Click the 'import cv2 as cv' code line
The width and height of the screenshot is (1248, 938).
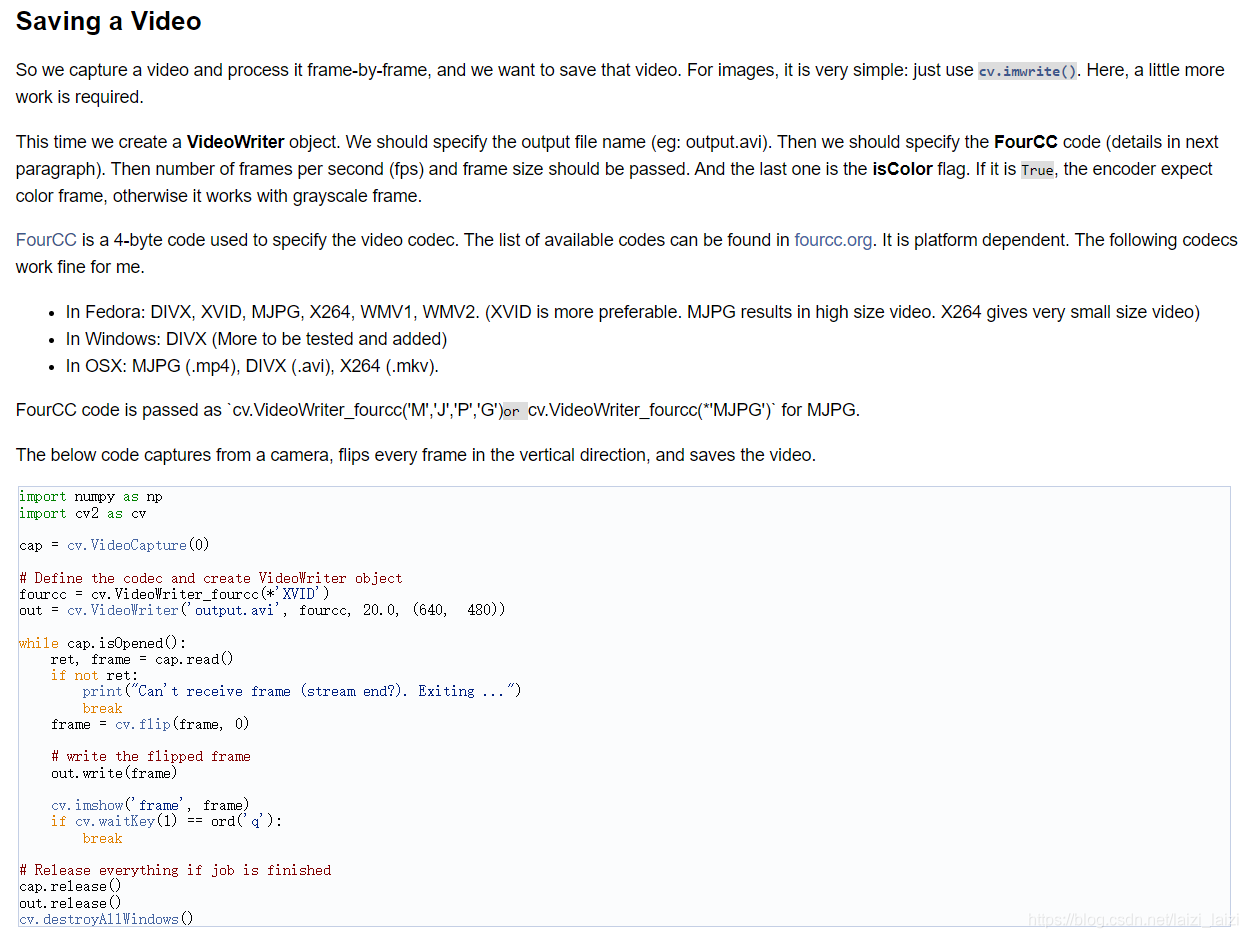83,513
